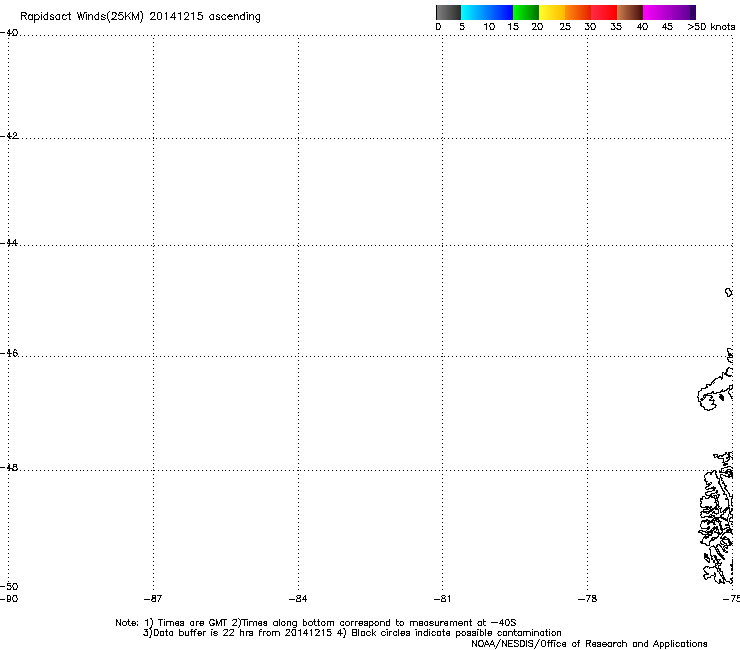
Task: Click the latitude label '-50'
Action: pos(9,586)
